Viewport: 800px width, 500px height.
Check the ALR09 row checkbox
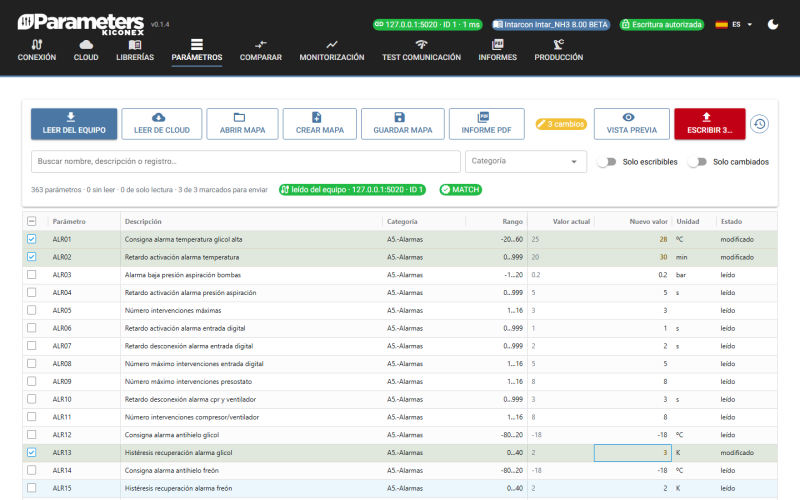pyautogui.click(x=32, y=381)
